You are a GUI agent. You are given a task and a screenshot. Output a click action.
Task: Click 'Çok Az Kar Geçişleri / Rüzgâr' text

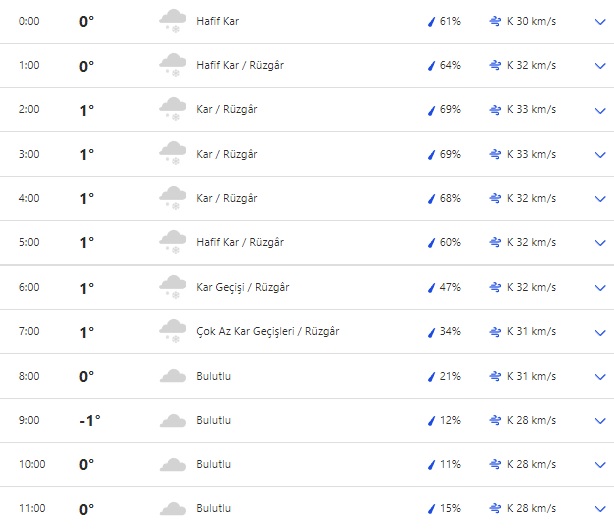(267, 332)
